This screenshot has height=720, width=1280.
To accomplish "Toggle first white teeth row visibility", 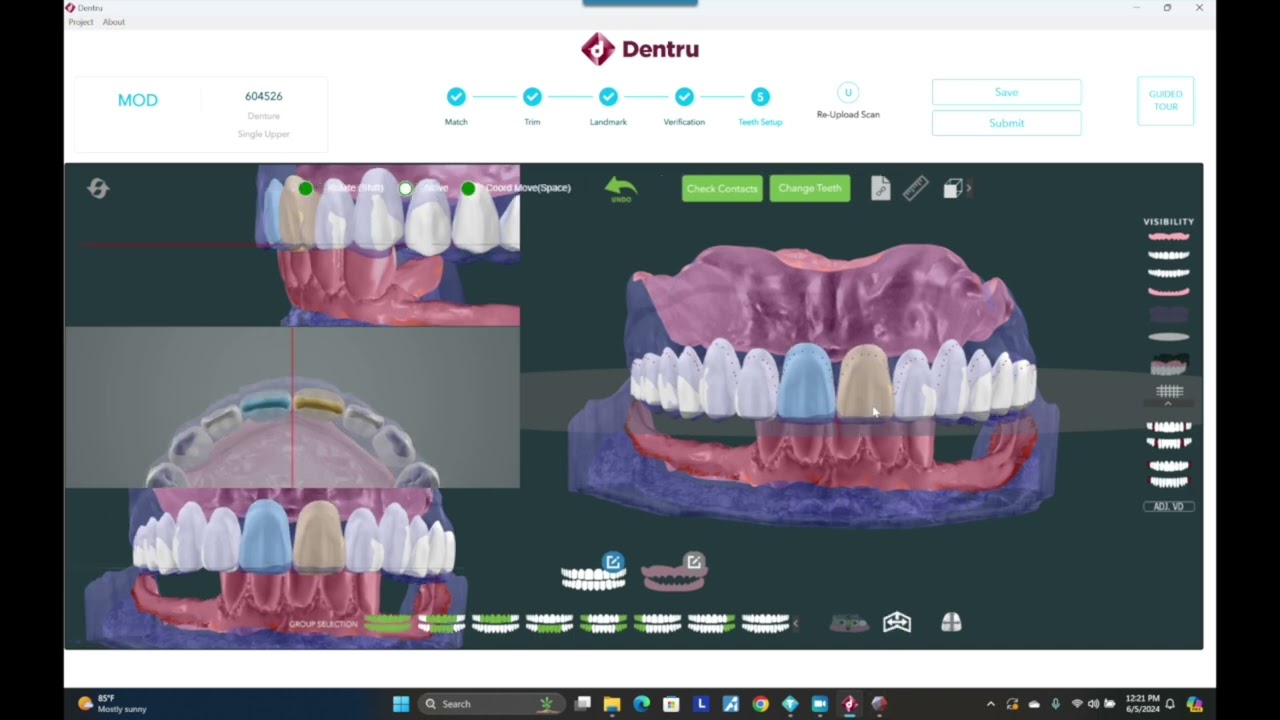I will click(x=1168, y=255).
